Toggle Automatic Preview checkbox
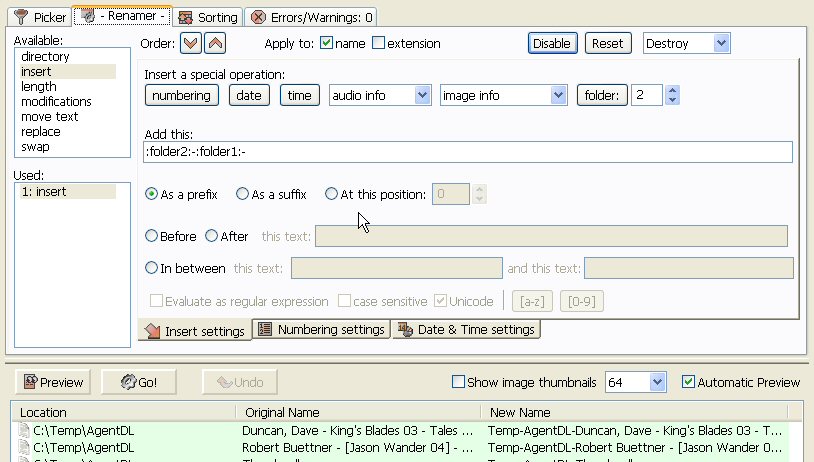 tap(688, 382)
